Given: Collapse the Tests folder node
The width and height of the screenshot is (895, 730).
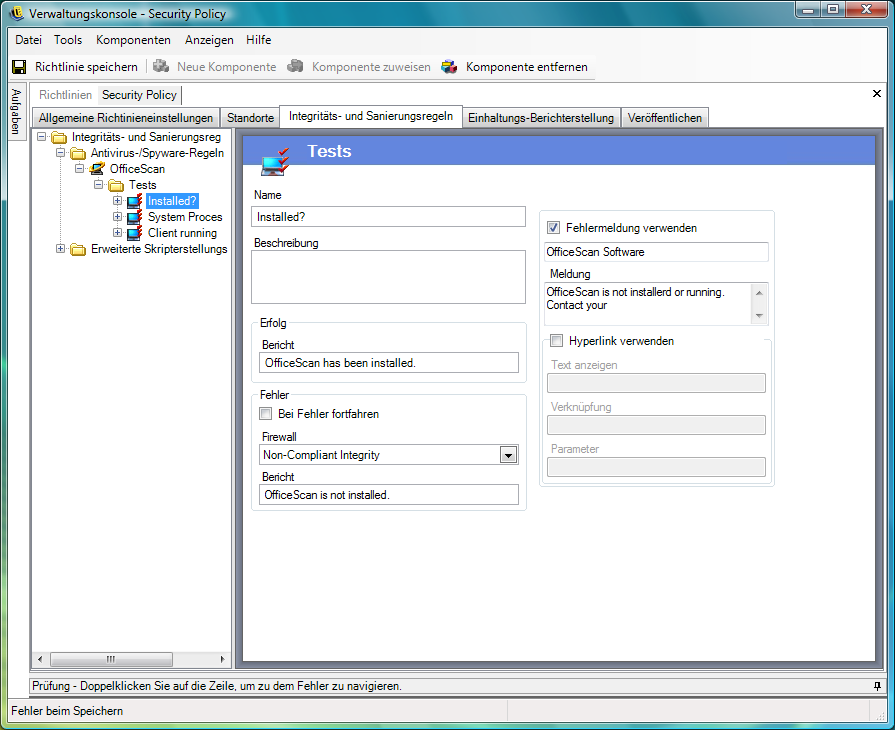Looking at the screenshot, I should click(x=99, y=185).
